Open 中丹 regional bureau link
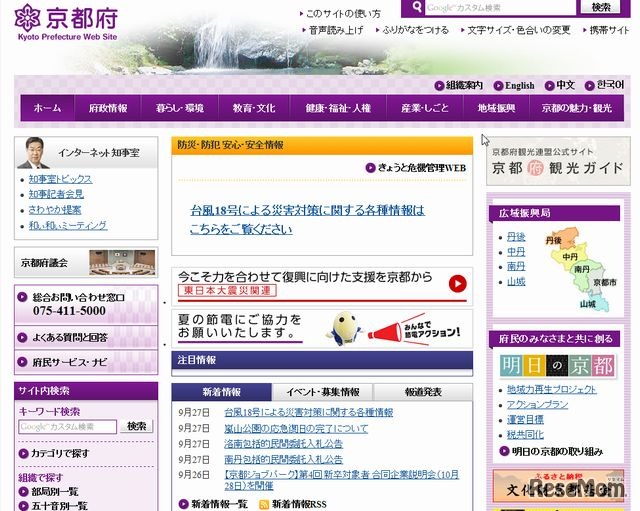The image size is (640, 511). point(516,252)
